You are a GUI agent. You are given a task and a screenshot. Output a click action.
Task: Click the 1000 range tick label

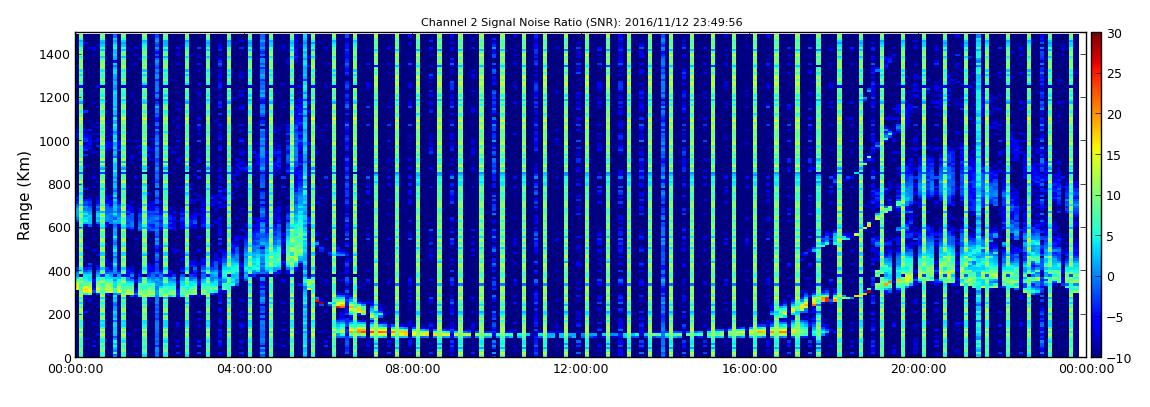pos(56,141)
